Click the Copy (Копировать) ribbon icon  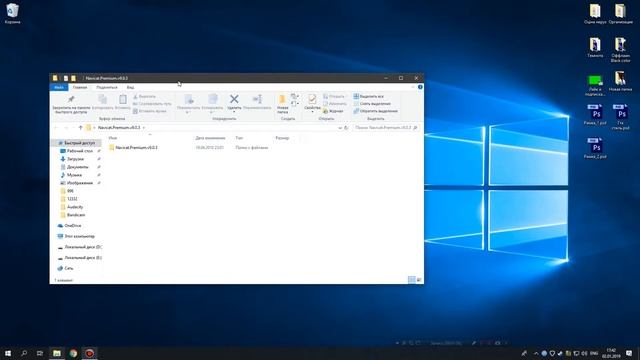(x=102, y=102)
